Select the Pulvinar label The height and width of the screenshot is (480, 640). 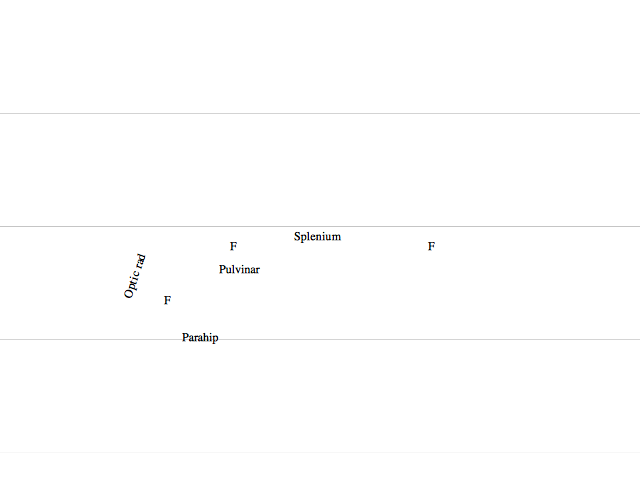point(239,269)
